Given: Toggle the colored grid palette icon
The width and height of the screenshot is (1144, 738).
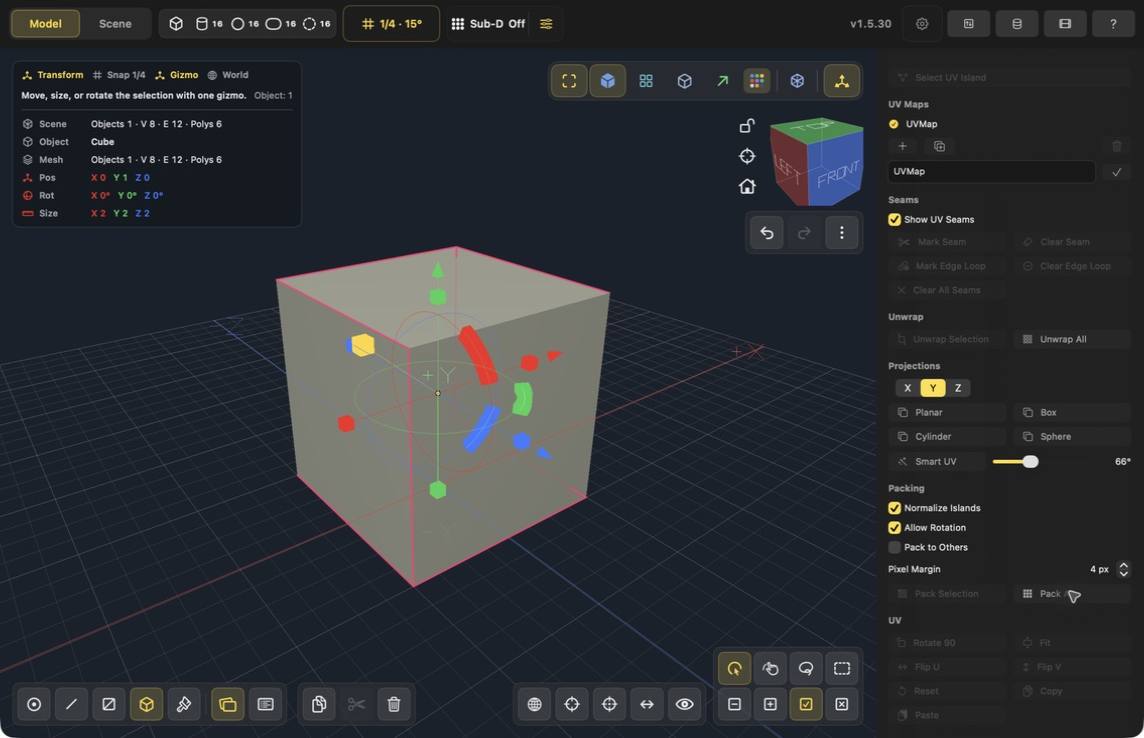Looking at the screenshot, I should (757, 81).
